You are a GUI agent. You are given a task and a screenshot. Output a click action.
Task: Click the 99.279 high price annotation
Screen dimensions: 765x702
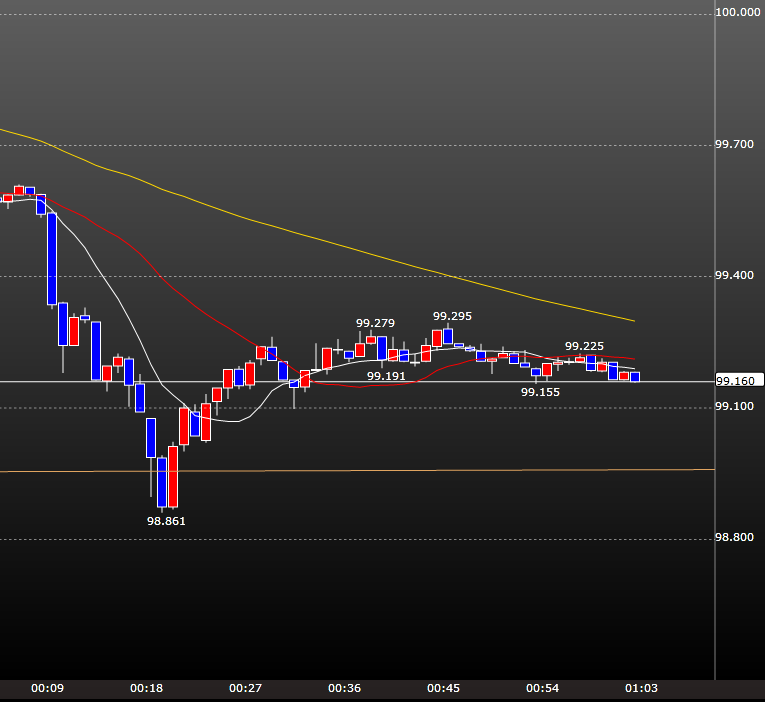pos(375,323)
